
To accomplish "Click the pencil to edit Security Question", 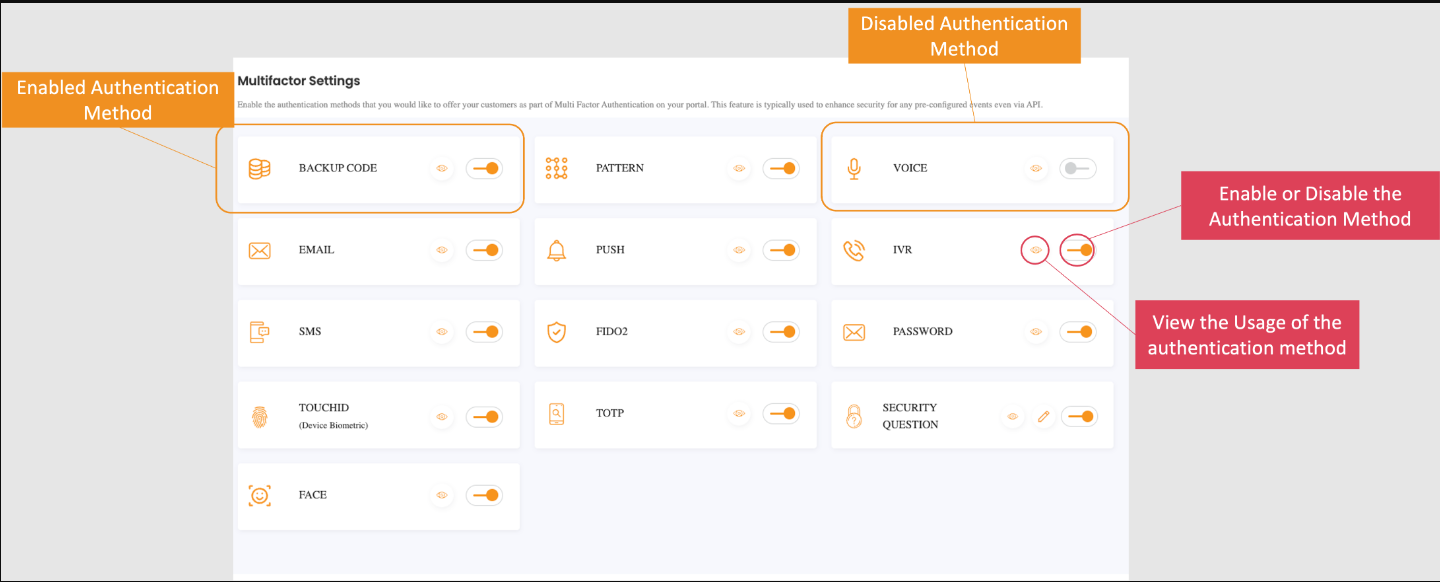I will coord(1044,415).
